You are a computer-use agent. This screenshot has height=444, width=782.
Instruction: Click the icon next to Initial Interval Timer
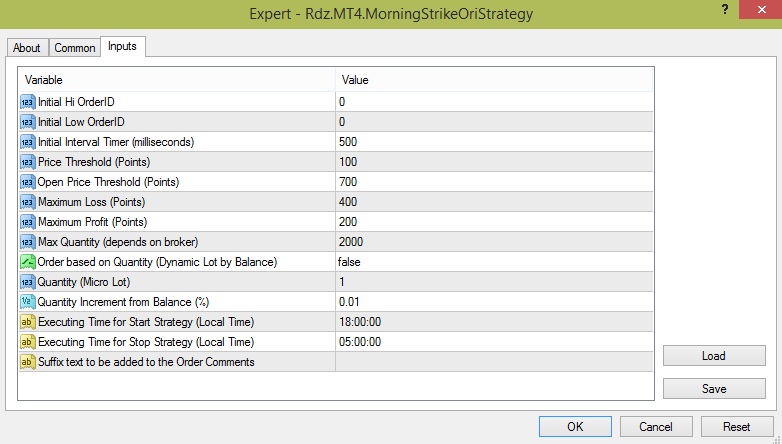pos(27,142)
